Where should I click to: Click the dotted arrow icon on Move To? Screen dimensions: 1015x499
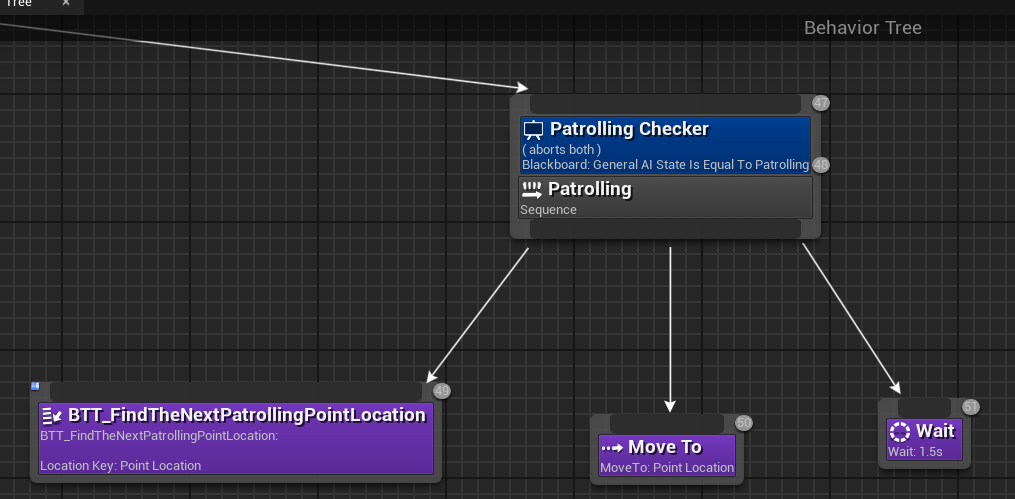coord(612,448)
